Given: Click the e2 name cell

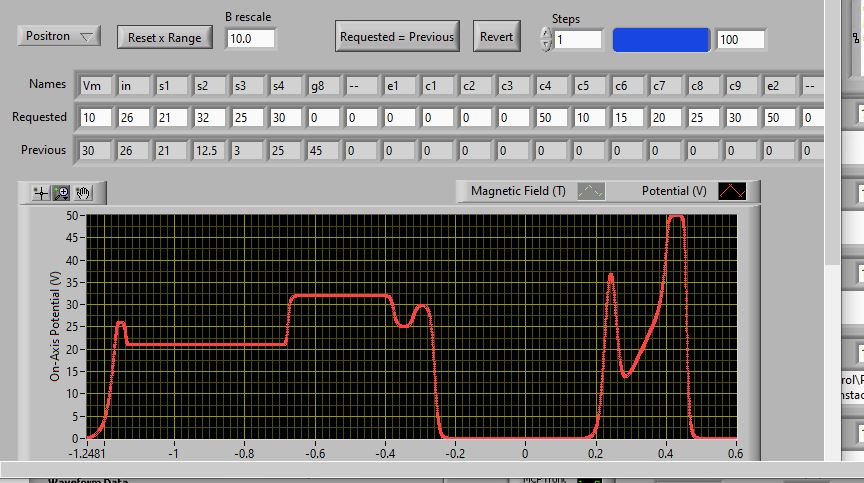Looking at the screenshot, I should (780, 85).
